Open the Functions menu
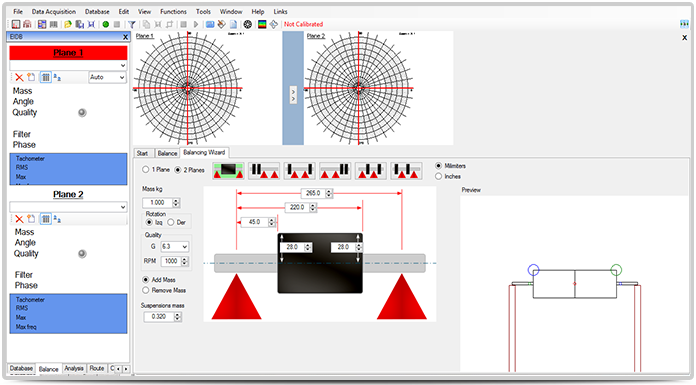The image size is (696, 385). pos(173,12)
